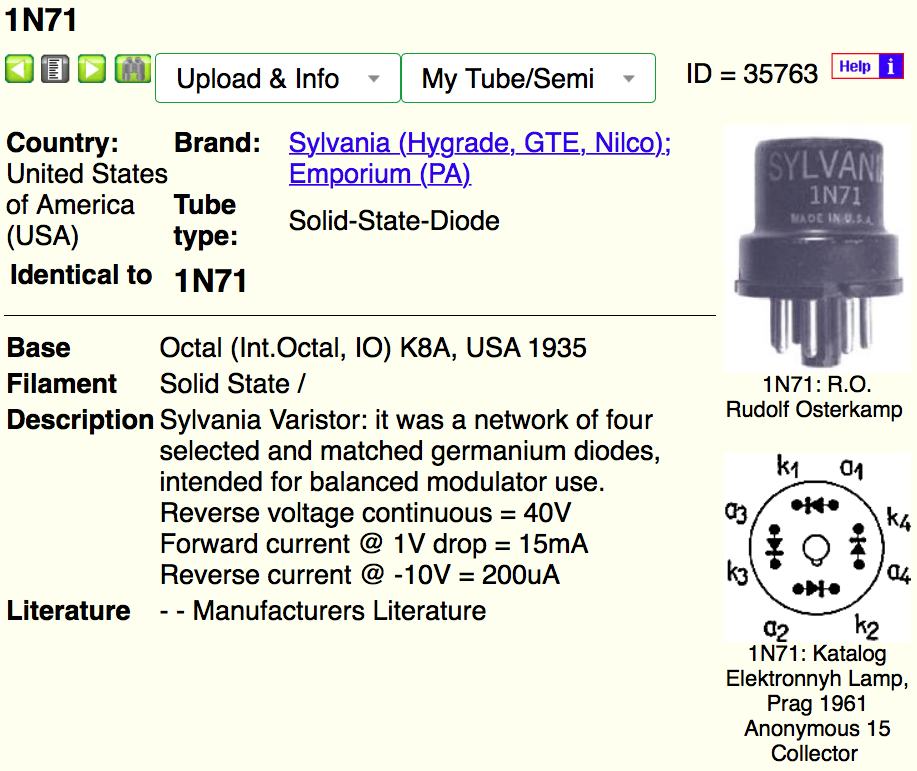Click the Help button
The width and height of the screenshot is (917, 771).
point(855,67)
